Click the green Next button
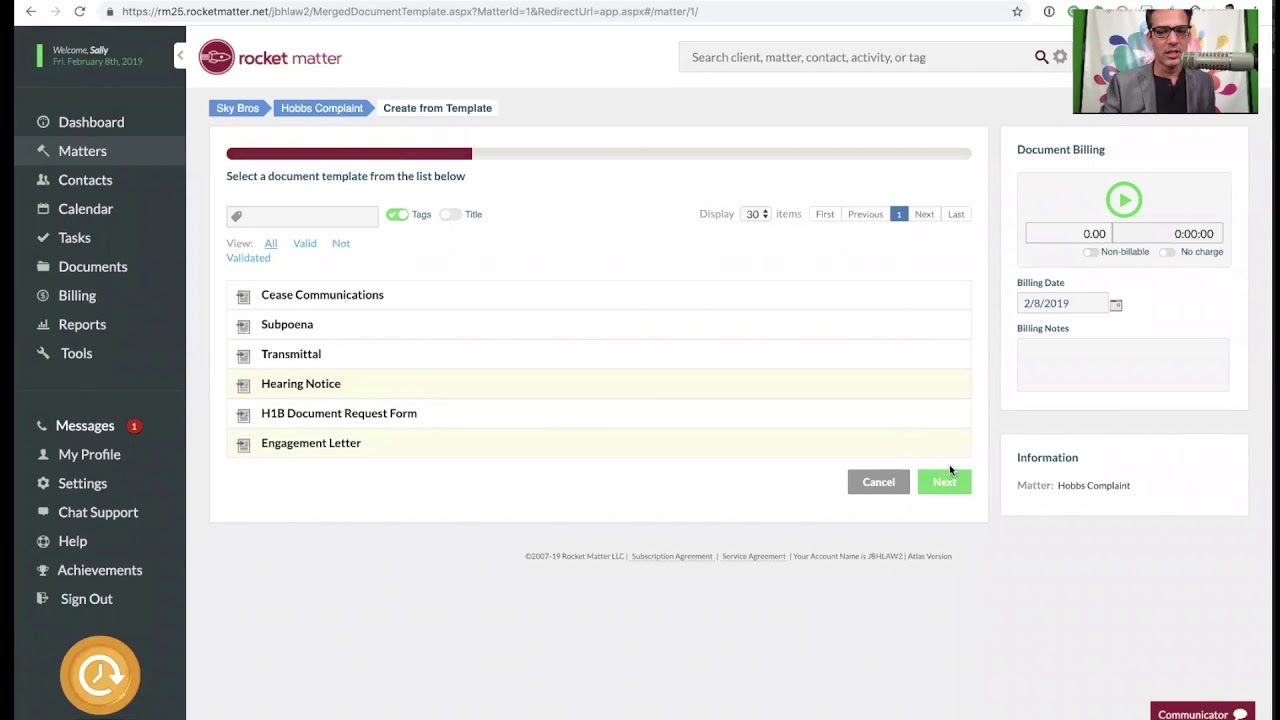The height and width of the screenshot is (720, 1280). (x=944, y=482)
